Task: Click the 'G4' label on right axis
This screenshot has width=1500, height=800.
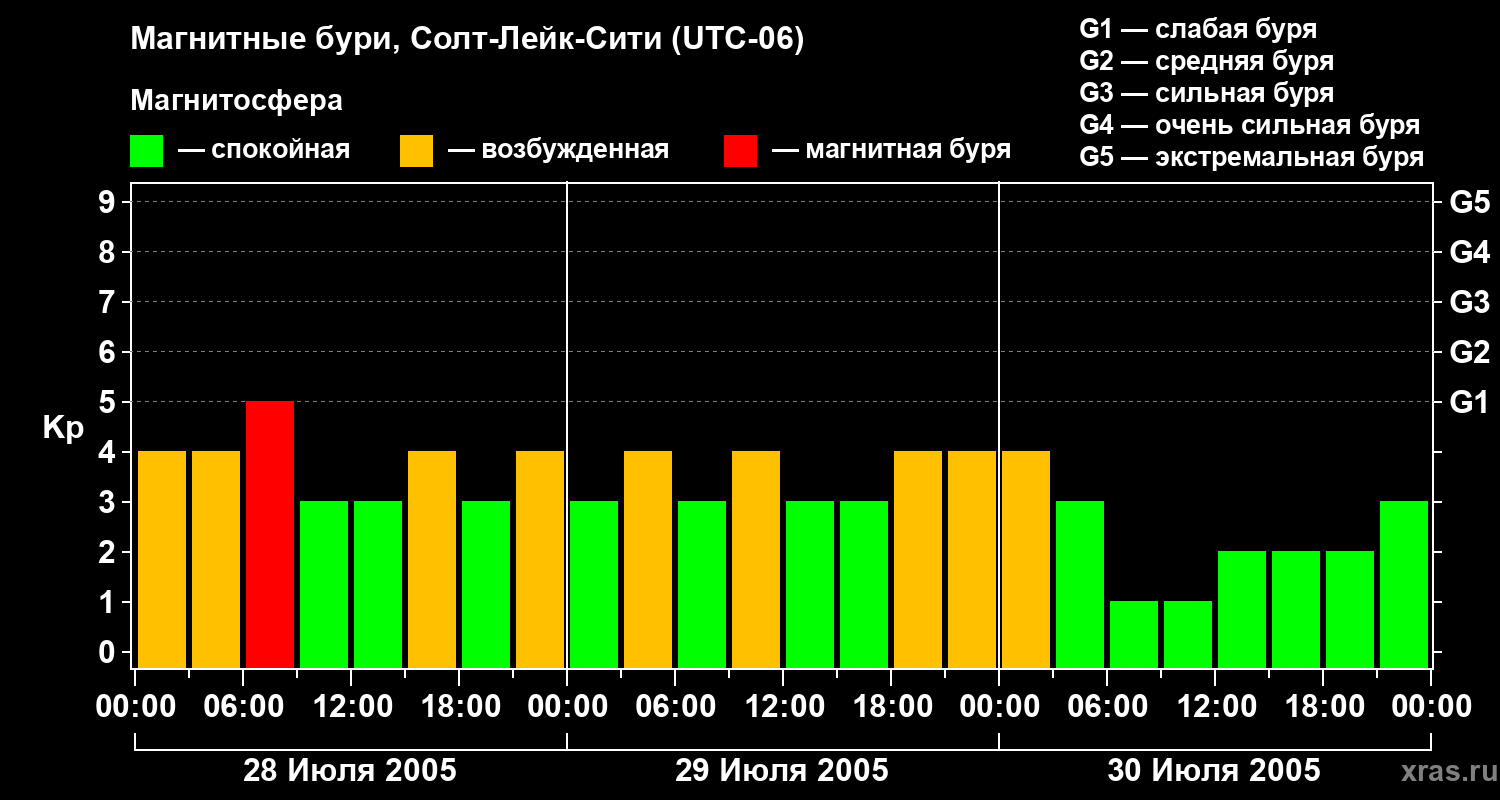Action: (1470, 252)
